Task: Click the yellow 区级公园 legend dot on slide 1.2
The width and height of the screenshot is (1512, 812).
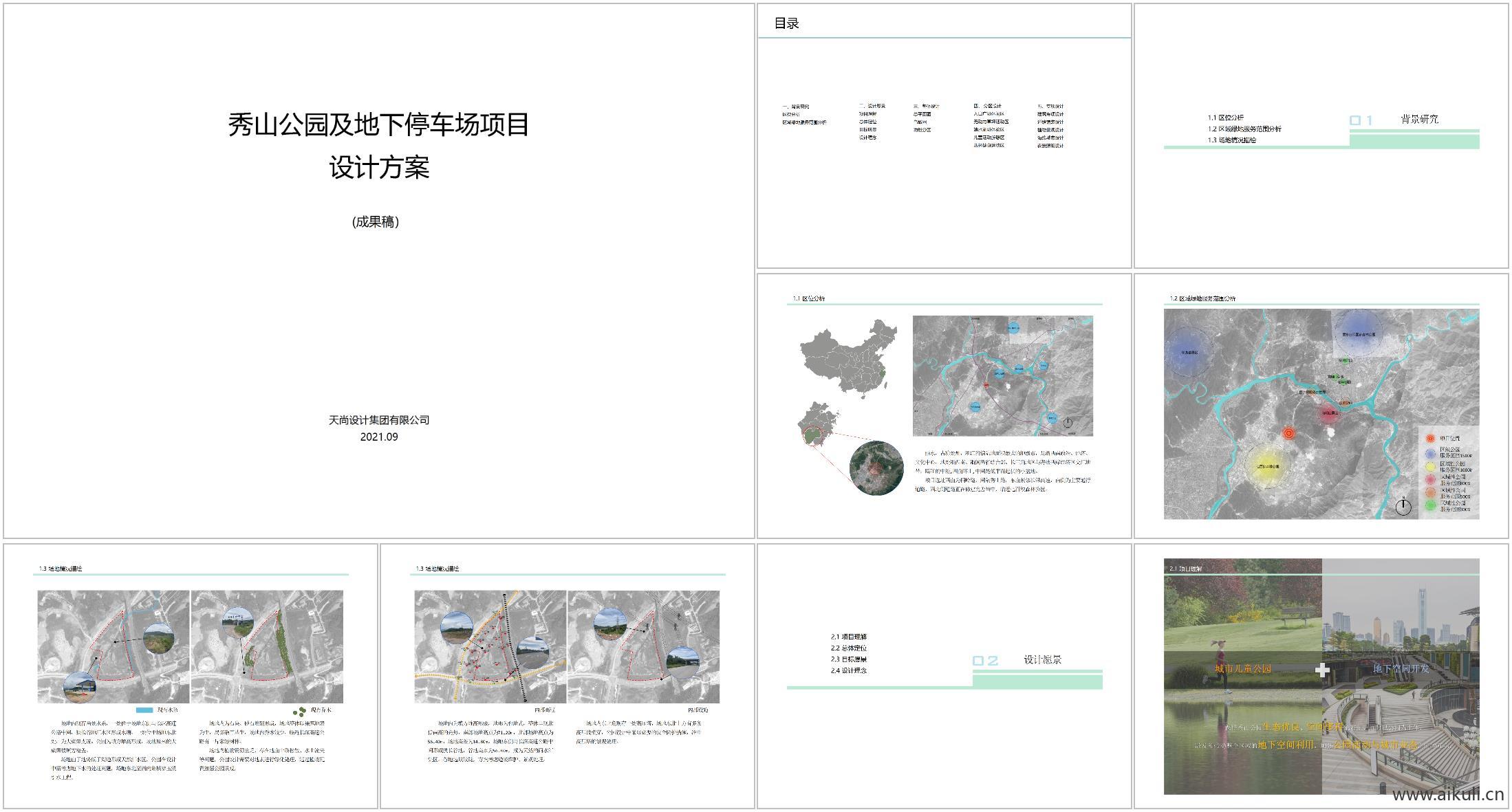Action: 1429,466
